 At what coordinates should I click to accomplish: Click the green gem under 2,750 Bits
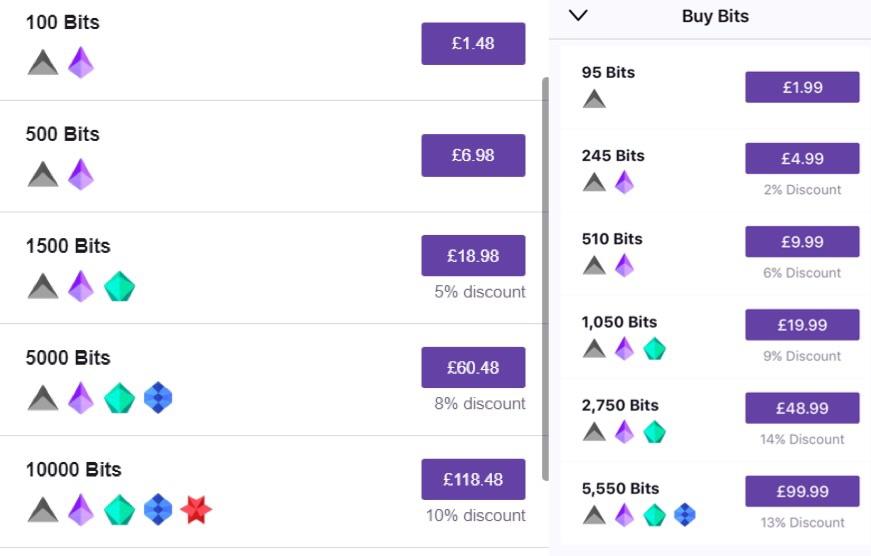(x=654, y=432)
